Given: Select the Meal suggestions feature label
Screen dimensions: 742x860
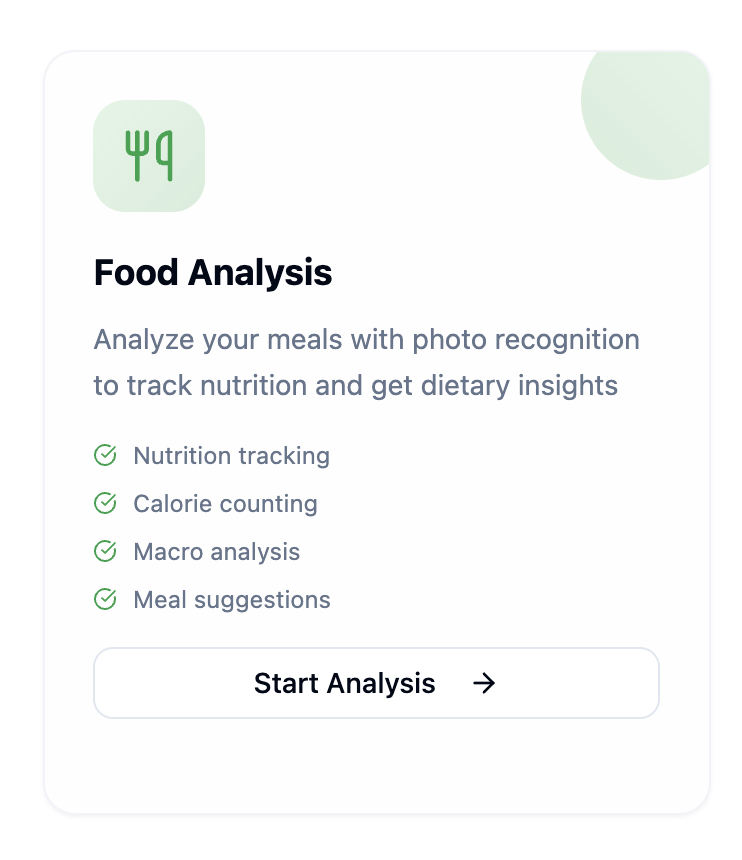Looking at the screenshot, I should (x=231, y=600).
